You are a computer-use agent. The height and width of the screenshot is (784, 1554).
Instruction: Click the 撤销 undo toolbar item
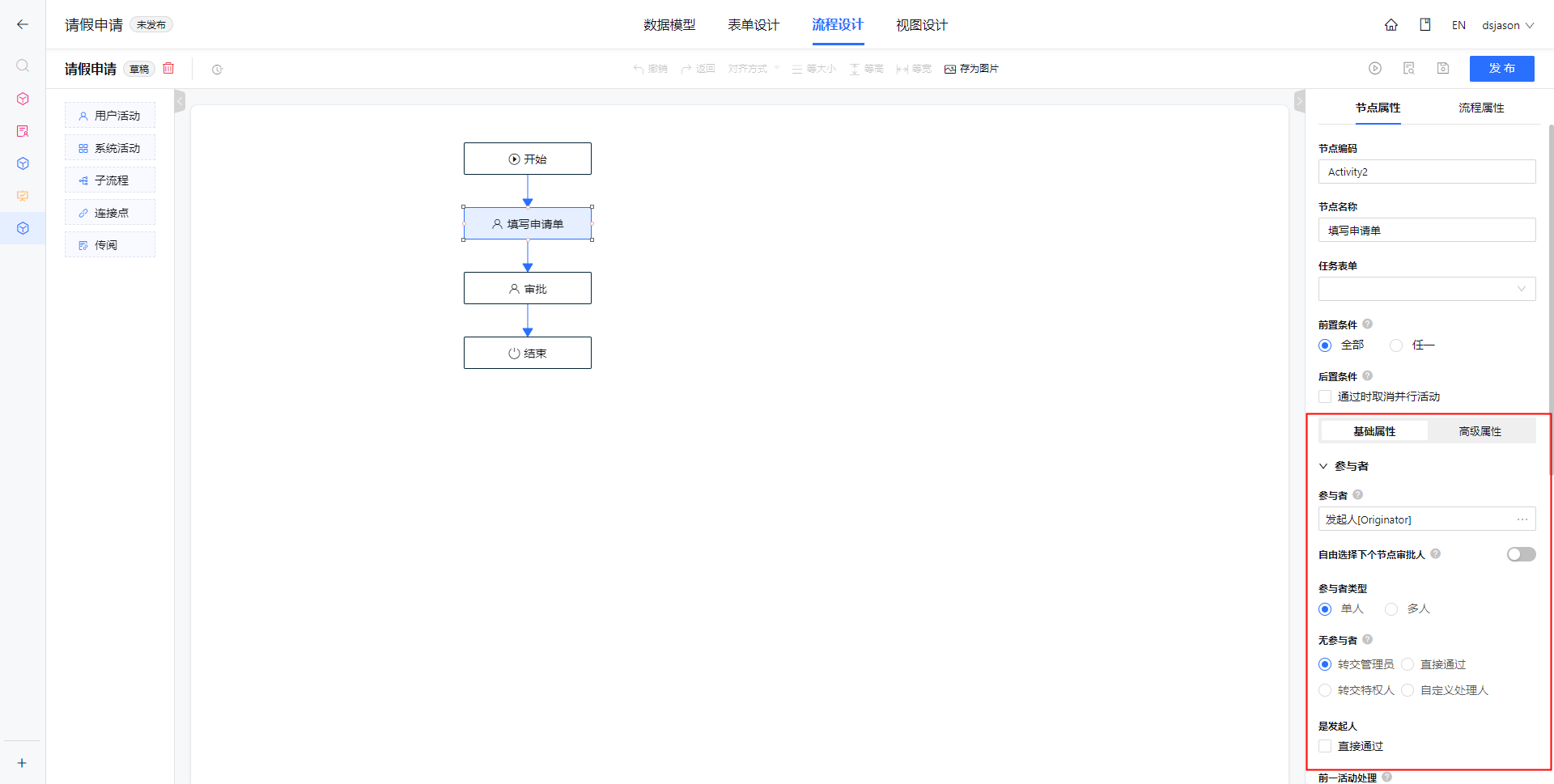click(x=651, y=69)
